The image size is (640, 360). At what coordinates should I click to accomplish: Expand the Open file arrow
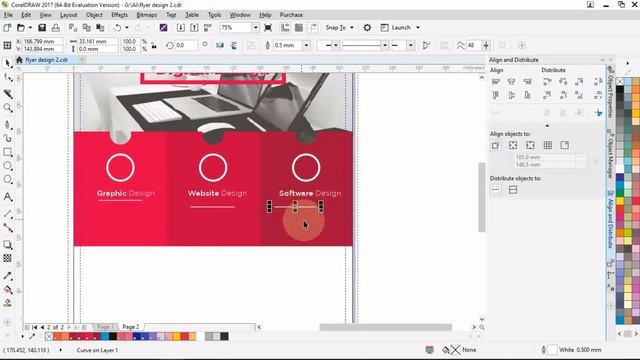click(x=30, y=28)
